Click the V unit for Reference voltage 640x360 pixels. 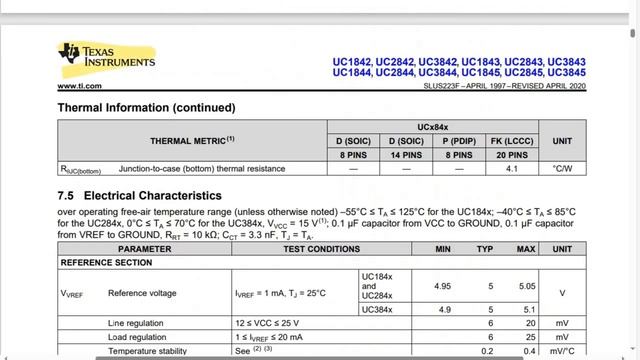(562, 293)
